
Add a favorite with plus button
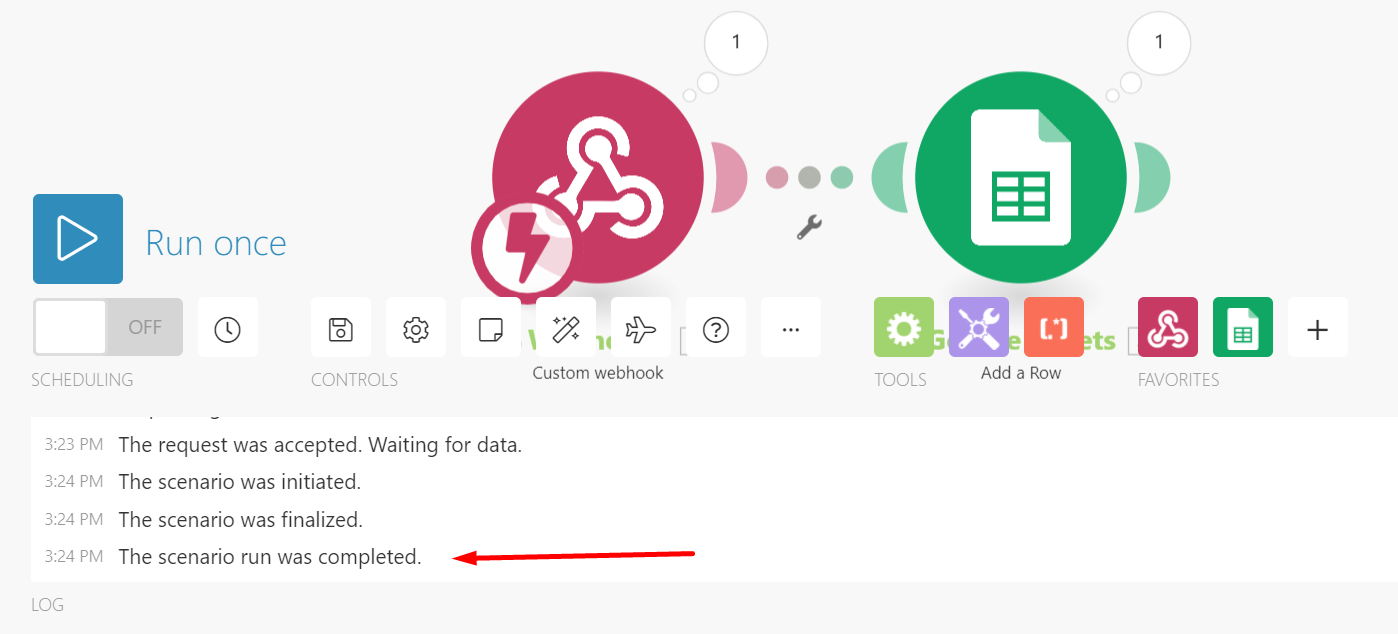click(x=1318, y=327)
